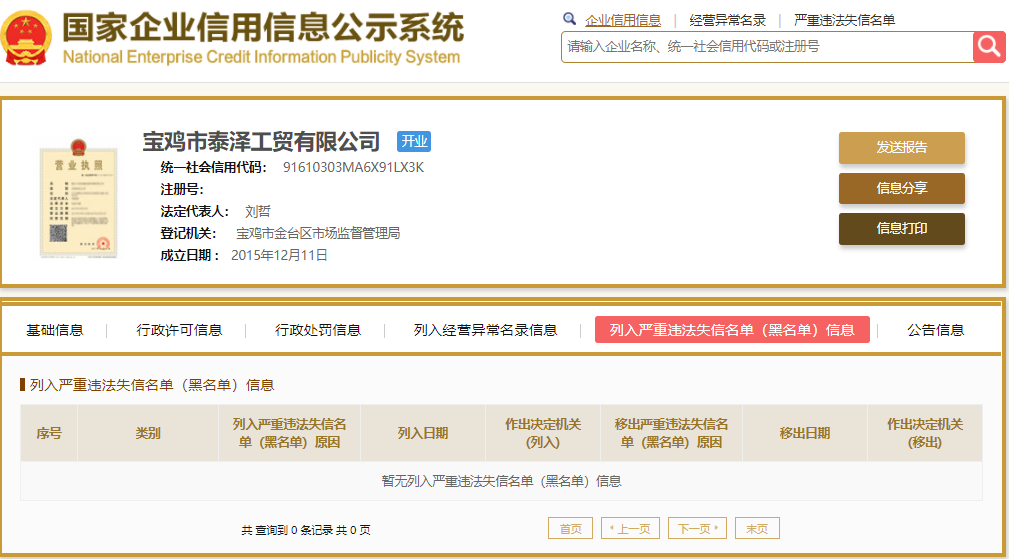The height and width of the screenshot is (559, 1009).
Task: Click the red search magnifier button
Action: tap(989, 47)
